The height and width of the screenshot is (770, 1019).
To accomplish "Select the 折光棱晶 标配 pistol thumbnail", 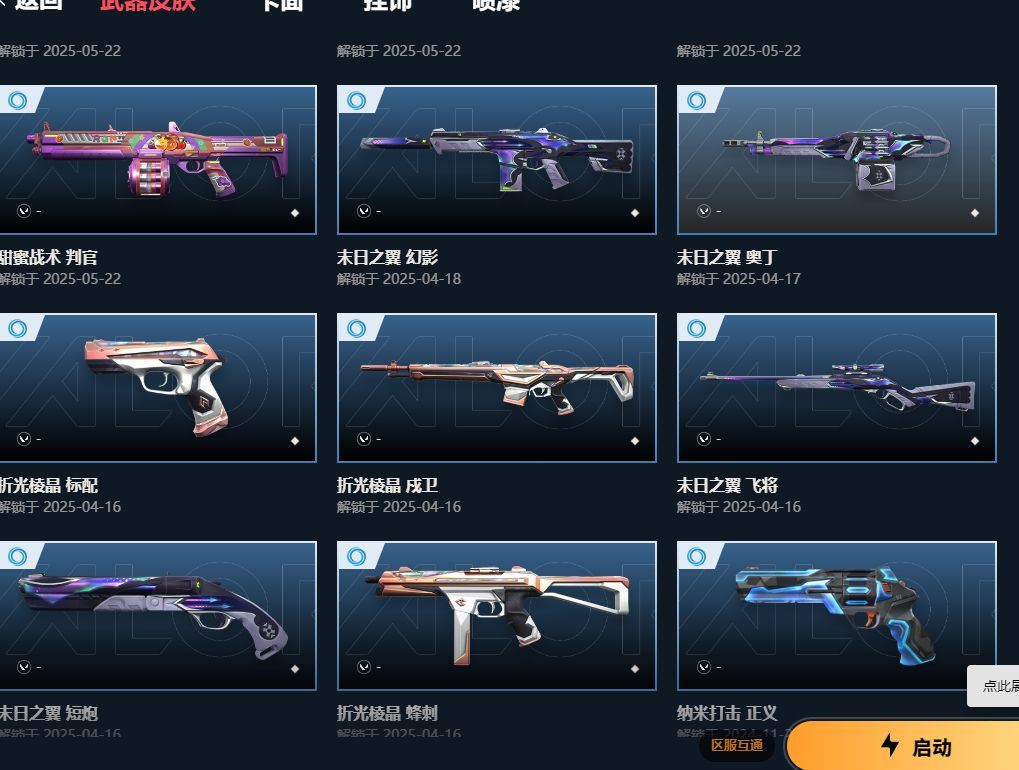I will (x=158, y=388).
